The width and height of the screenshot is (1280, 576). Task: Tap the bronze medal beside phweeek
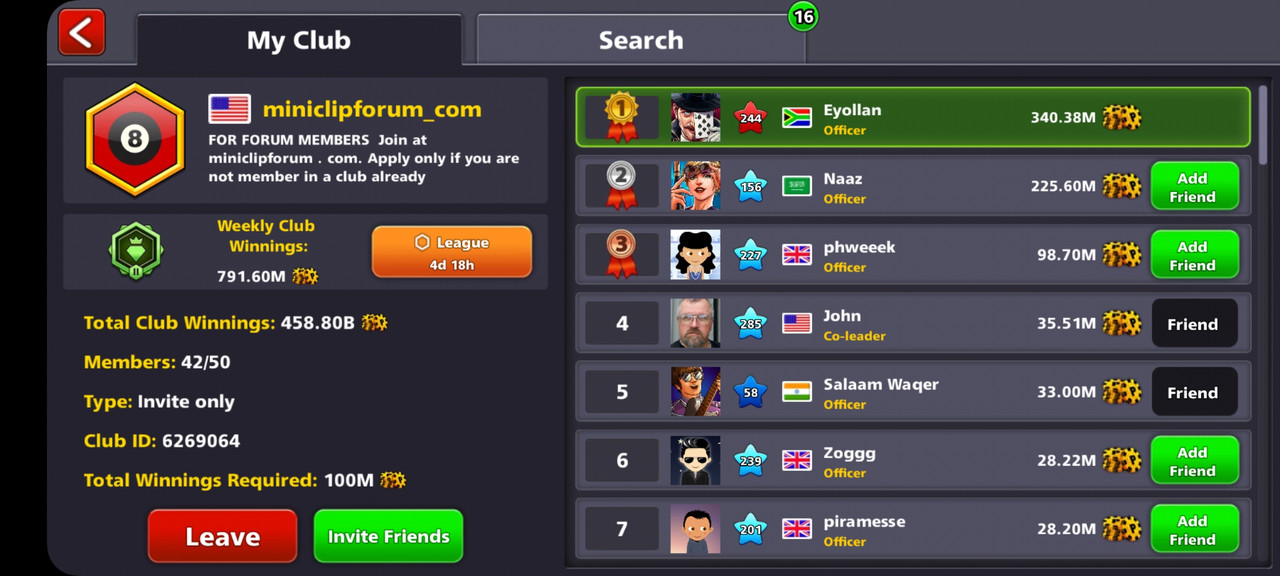pos(621,254)
